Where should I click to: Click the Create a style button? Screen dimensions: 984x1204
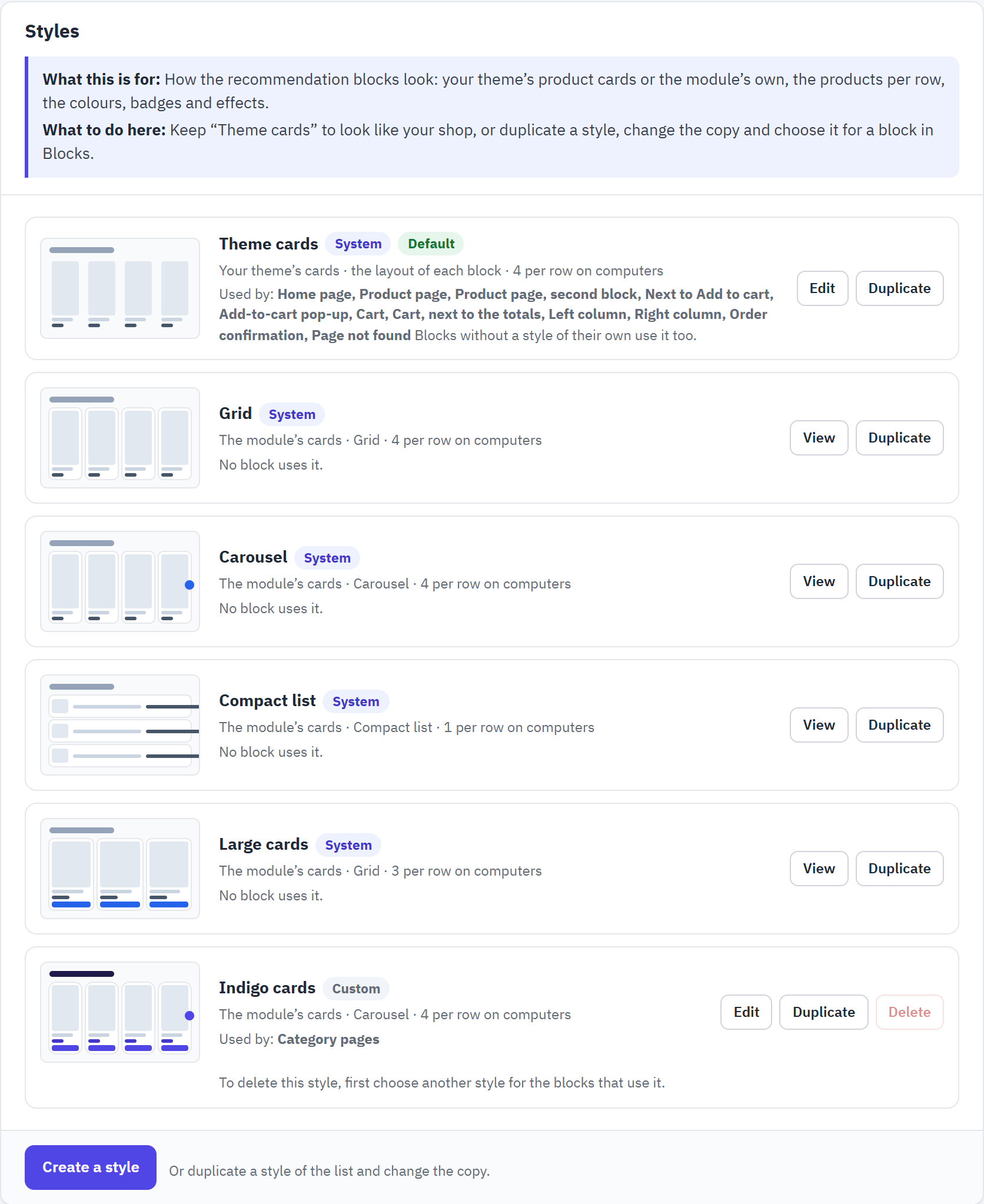(91, 1168)
